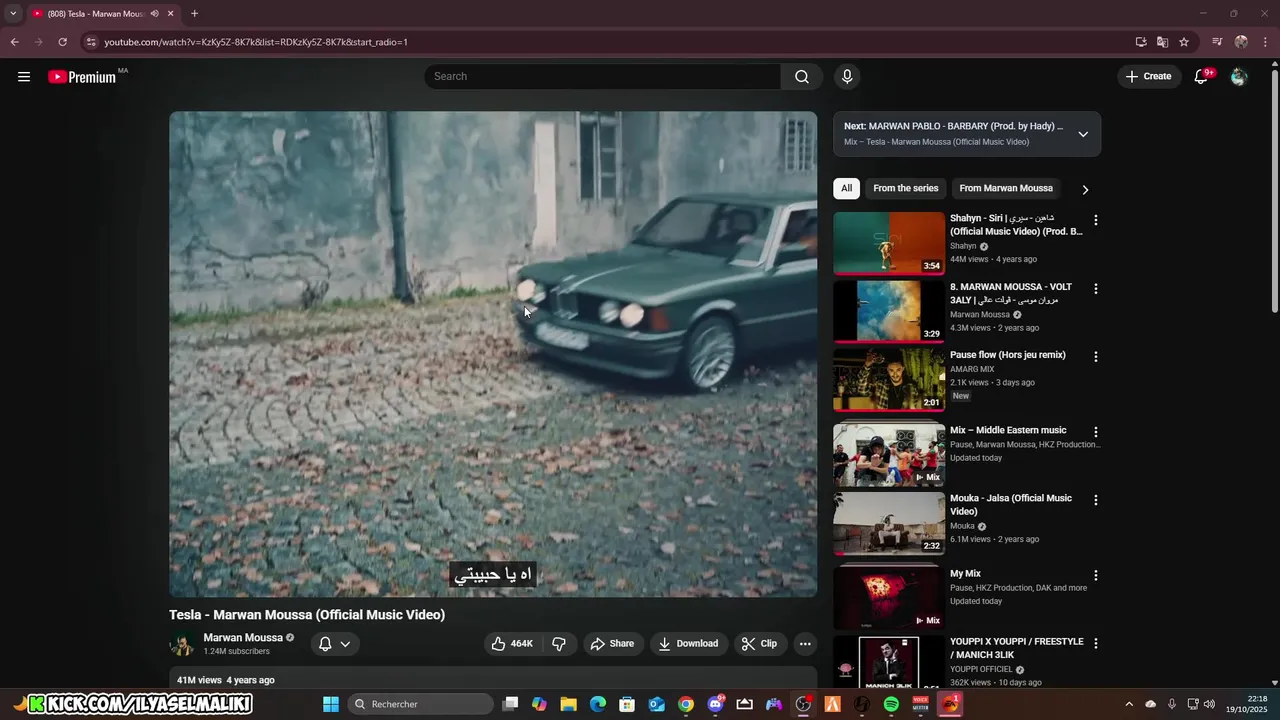
Task: Open Spotify from the taskbar
Action: pos(891,704)
